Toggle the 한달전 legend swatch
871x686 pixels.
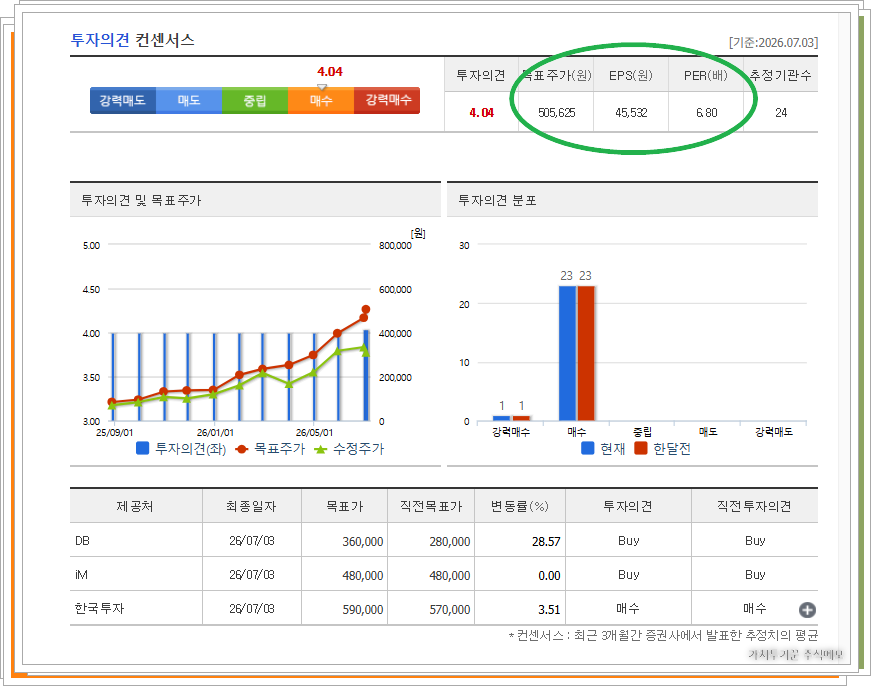pos(641,448)
